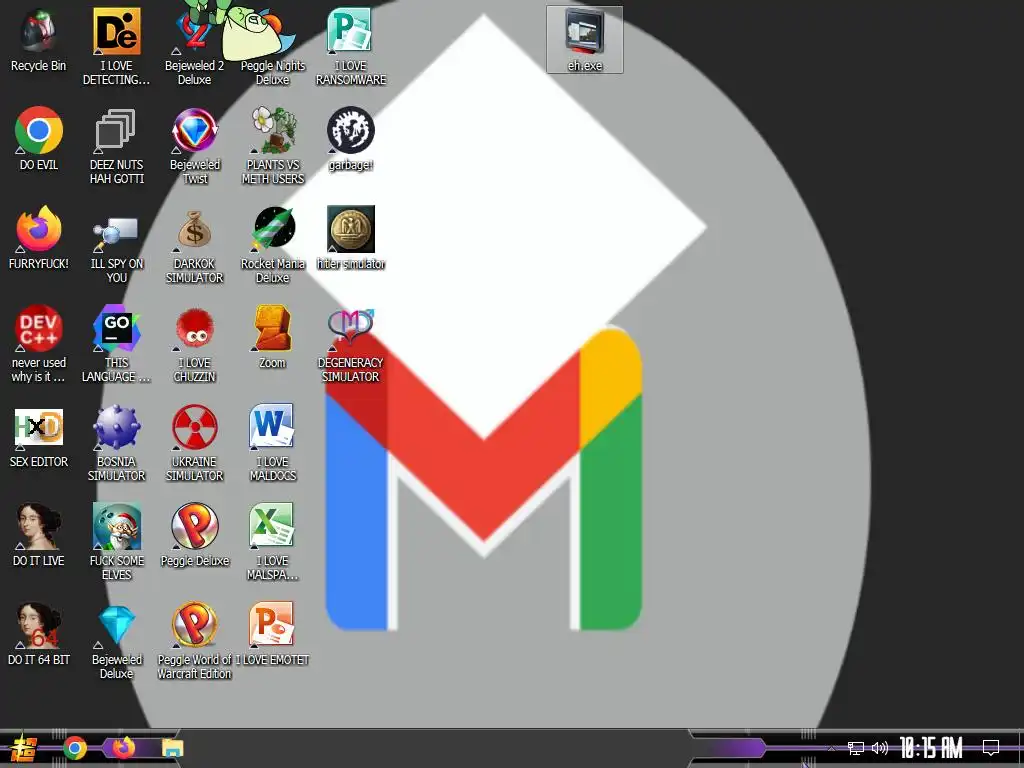Open the HxD hex editor desktop shortcut

[39, 437]
